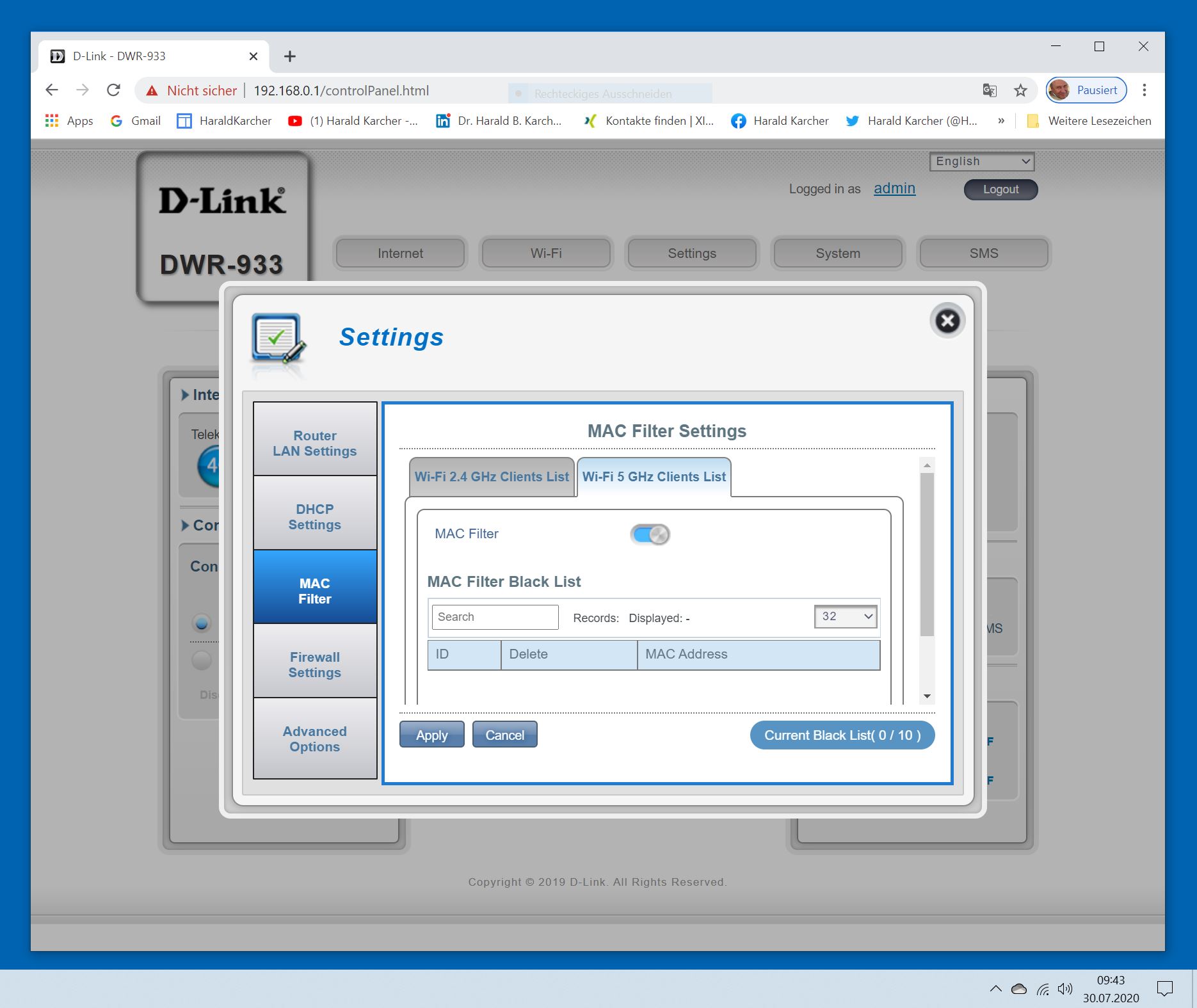Close the D-Link - DWR-933 tab
The image size is (1197, 1008).
pyautogui.click(x=253, y=56)
